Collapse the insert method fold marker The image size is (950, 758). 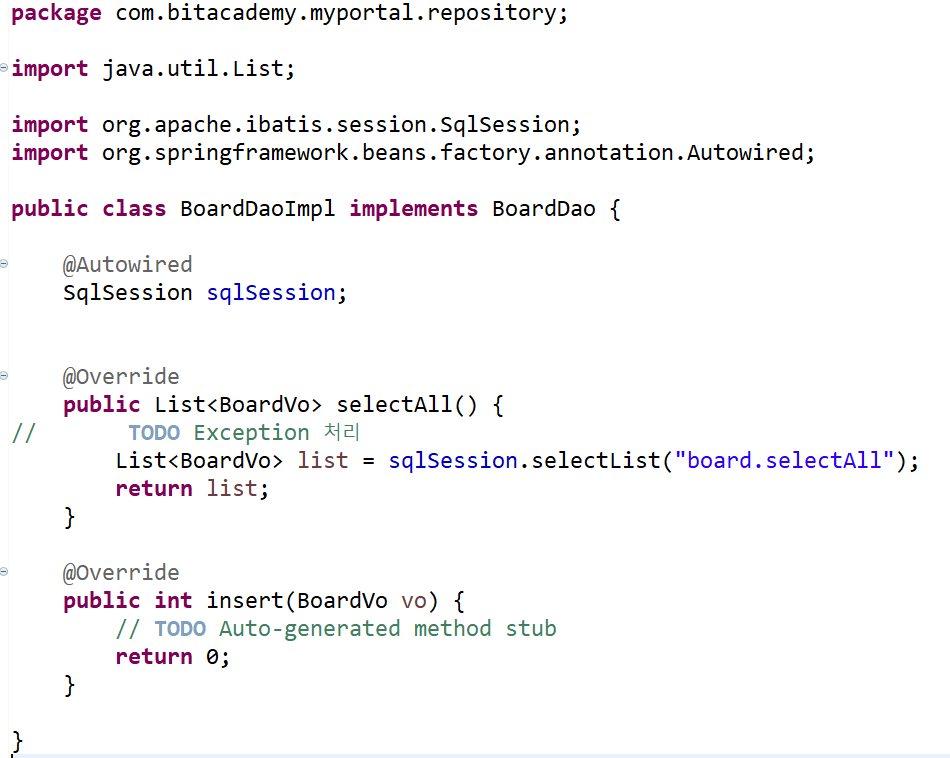pos(4,571)
